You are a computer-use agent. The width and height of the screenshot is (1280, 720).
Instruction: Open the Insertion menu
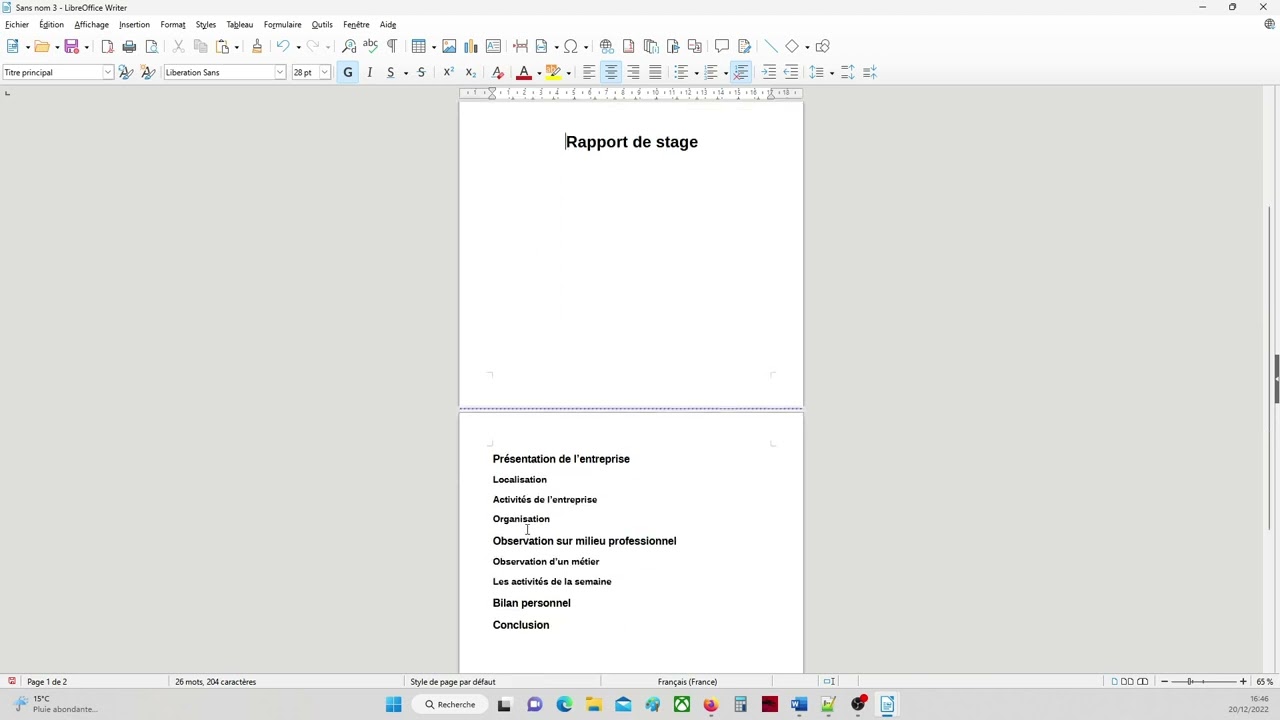click(x=134, y=24)
